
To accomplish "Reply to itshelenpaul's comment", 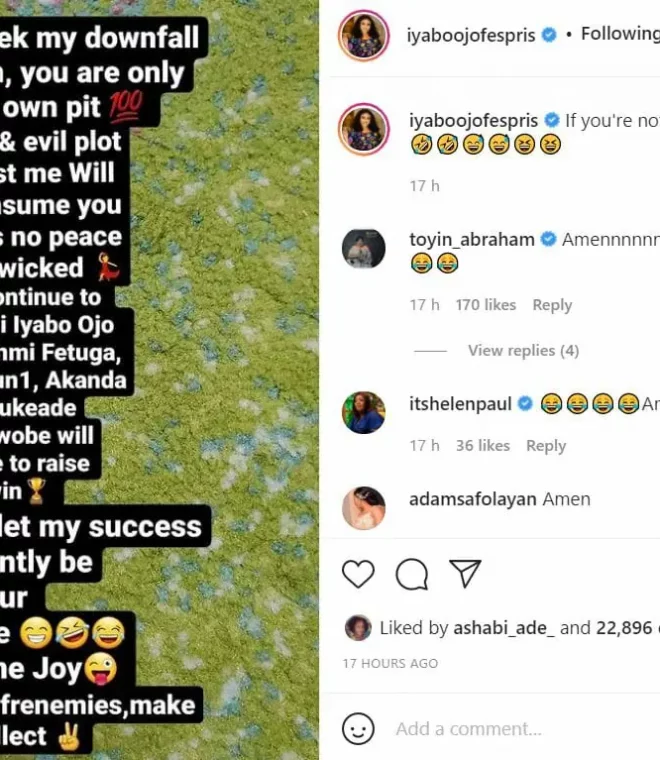I will [x=546, y=446].
